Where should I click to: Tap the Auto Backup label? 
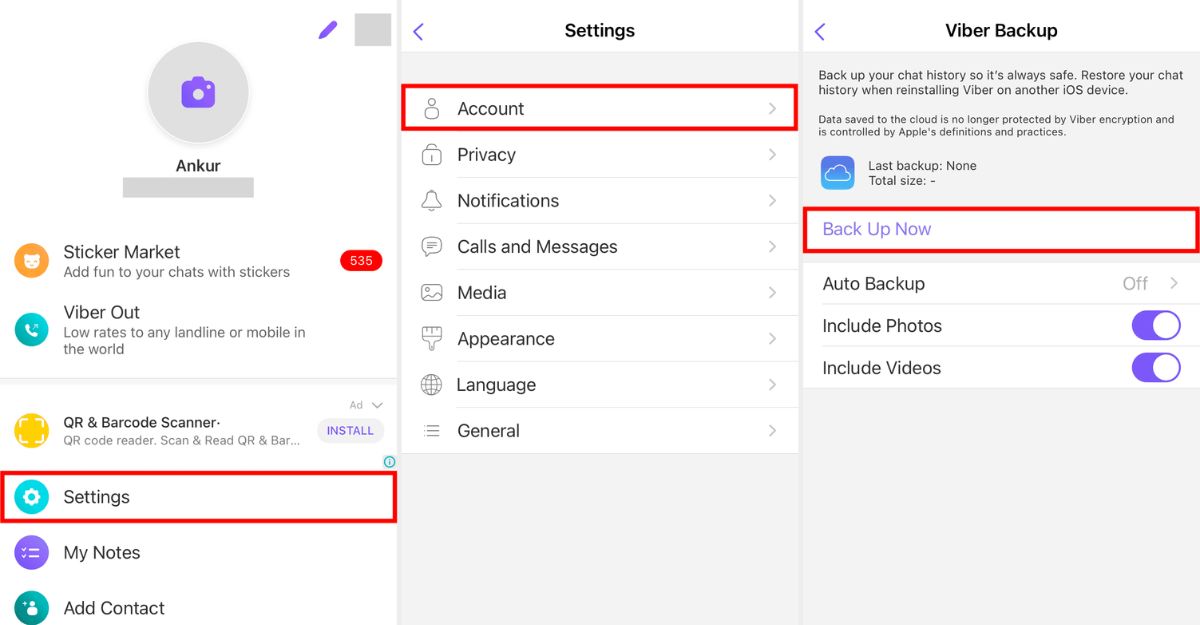click(874, 284)
